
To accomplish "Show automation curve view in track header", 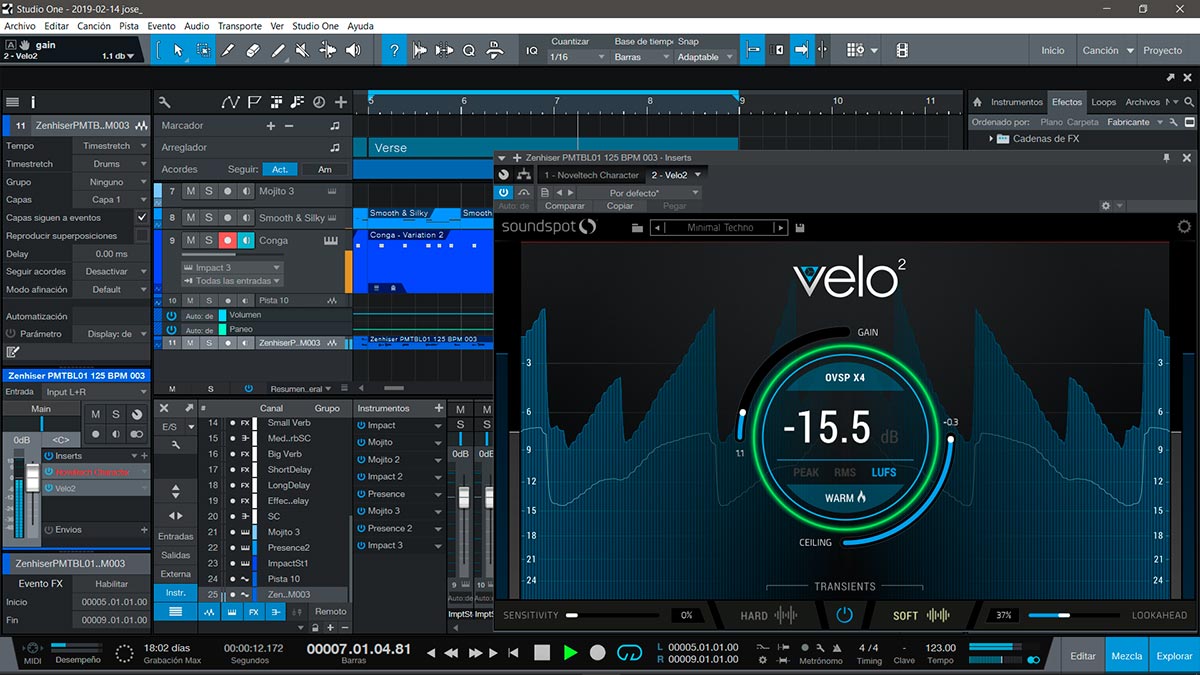I will [231, 102].
